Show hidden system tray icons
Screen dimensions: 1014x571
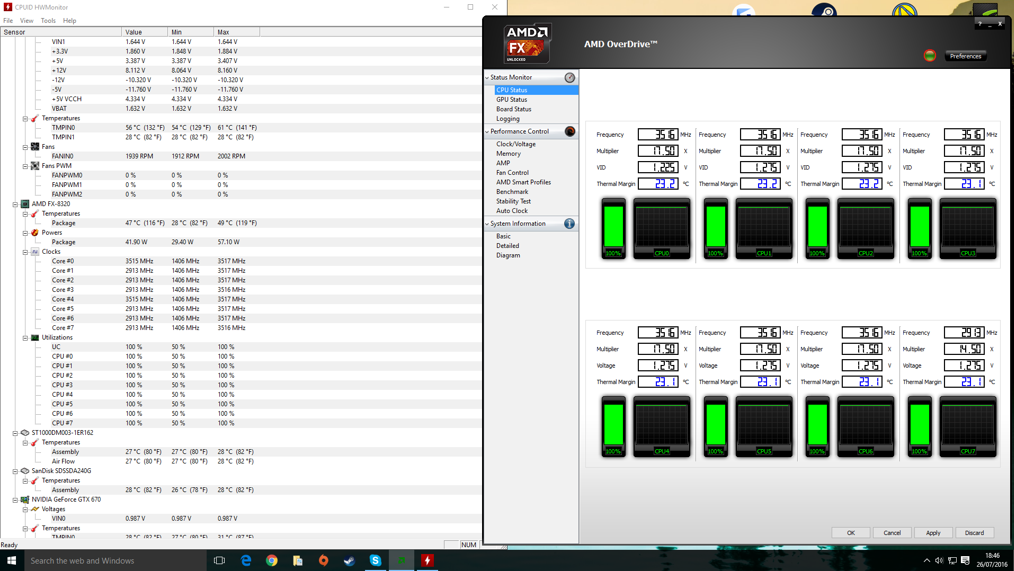click(x=927, y=561)
